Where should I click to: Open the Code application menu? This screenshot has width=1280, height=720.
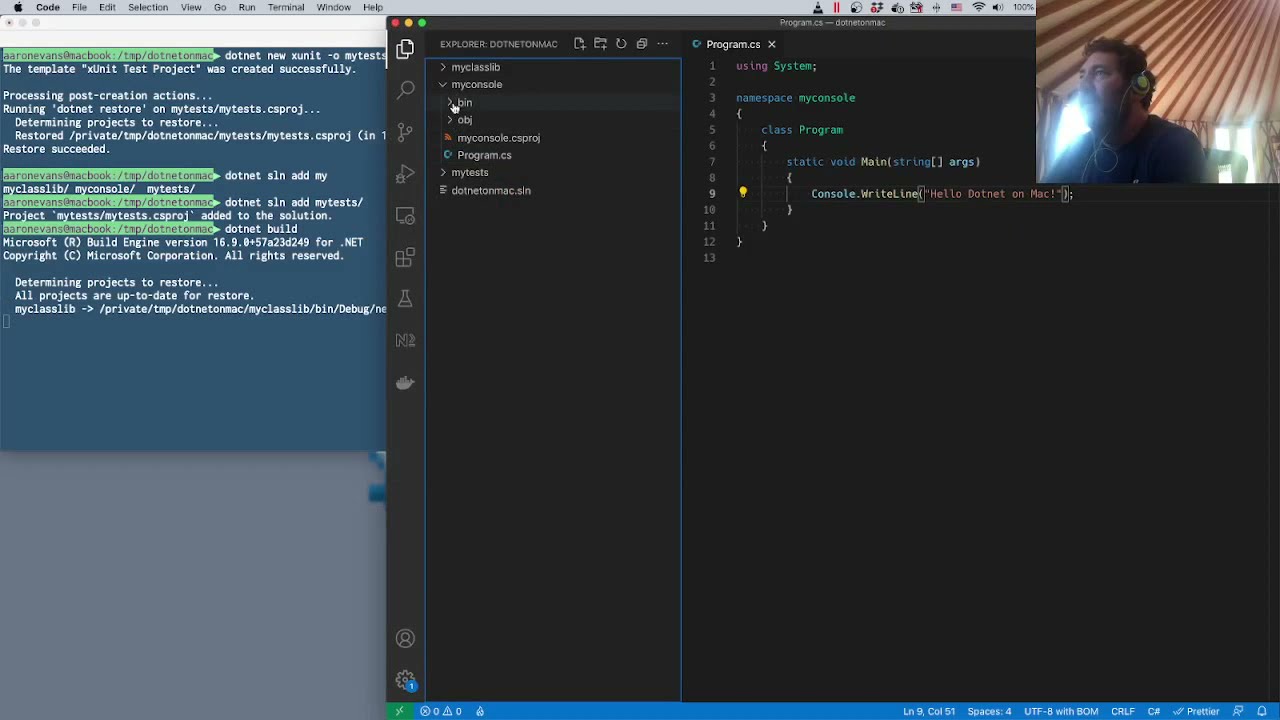coord(48,7)
